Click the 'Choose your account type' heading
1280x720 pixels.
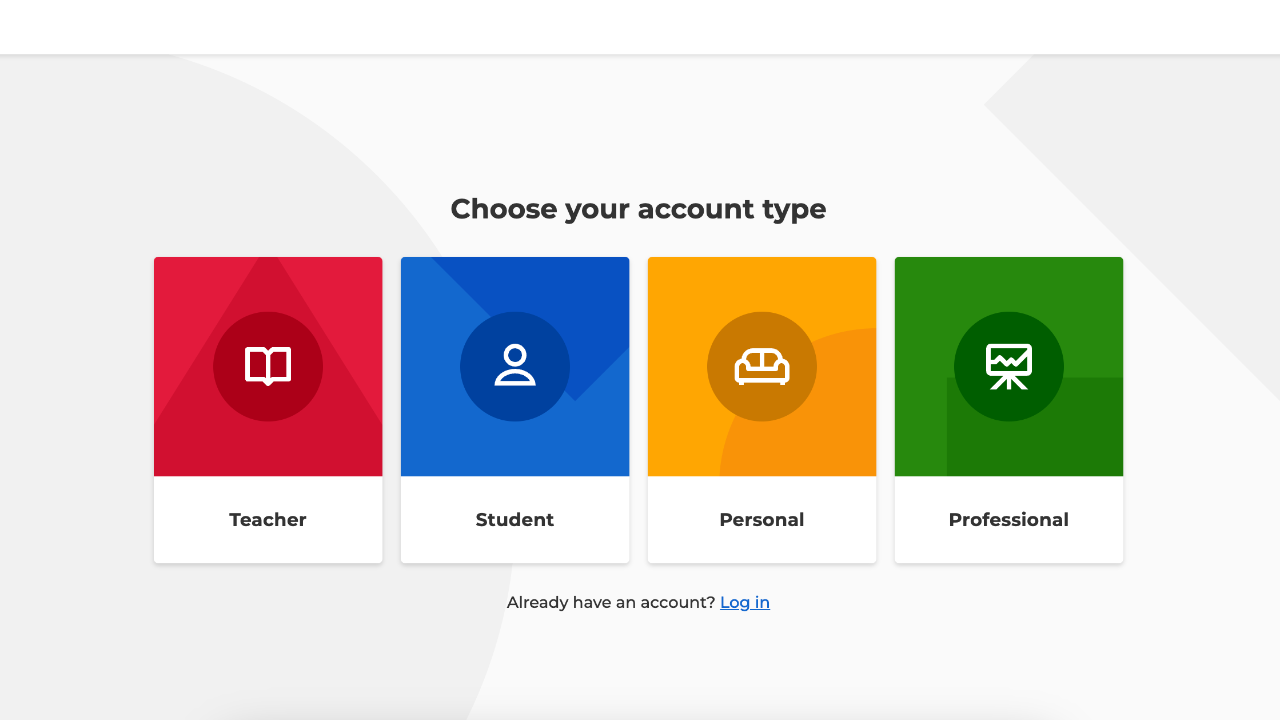point(638,209)
